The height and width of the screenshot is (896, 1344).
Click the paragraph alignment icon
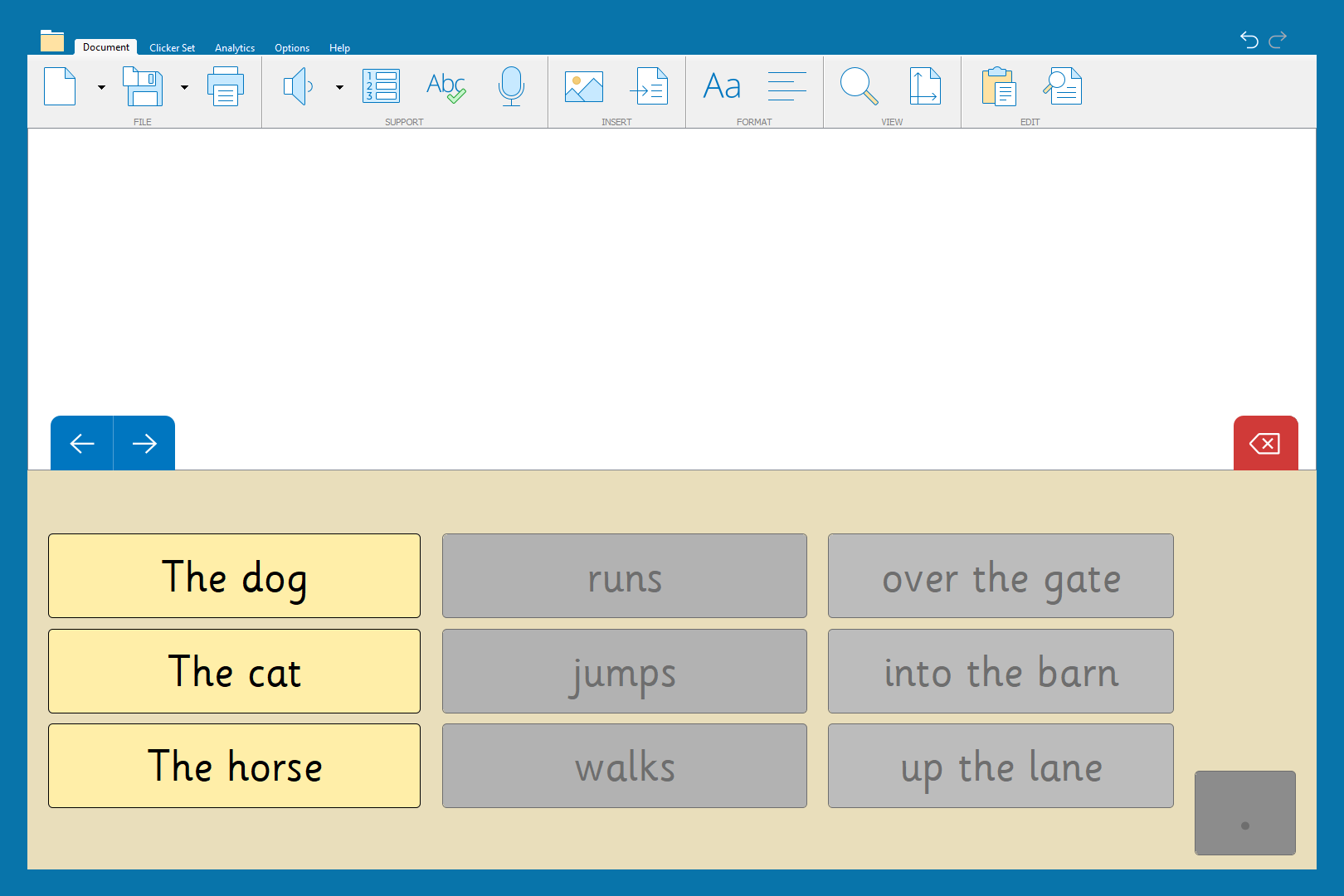[786, 87]
